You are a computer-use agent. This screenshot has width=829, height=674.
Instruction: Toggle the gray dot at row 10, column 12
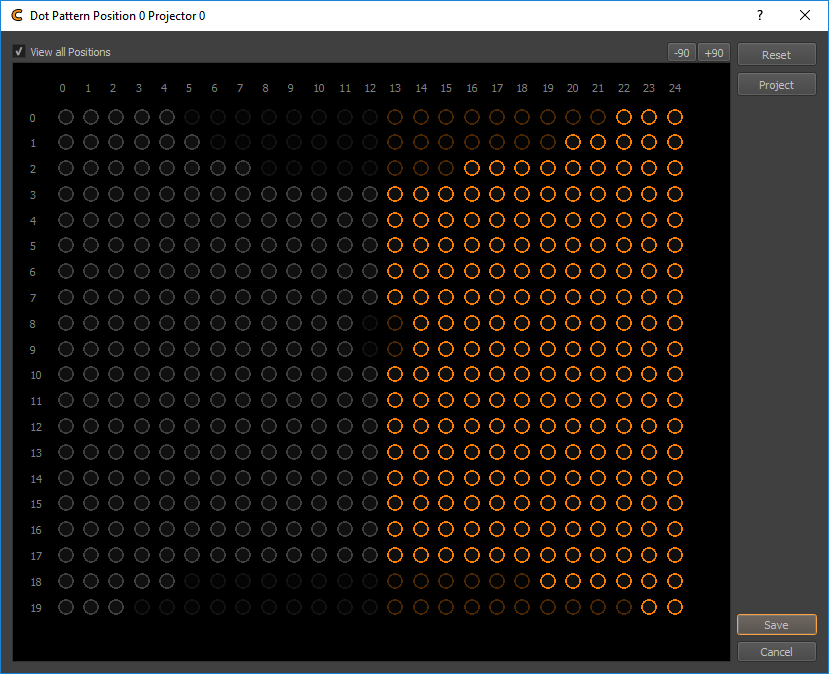pyautogui.click(x=370, y=374)
